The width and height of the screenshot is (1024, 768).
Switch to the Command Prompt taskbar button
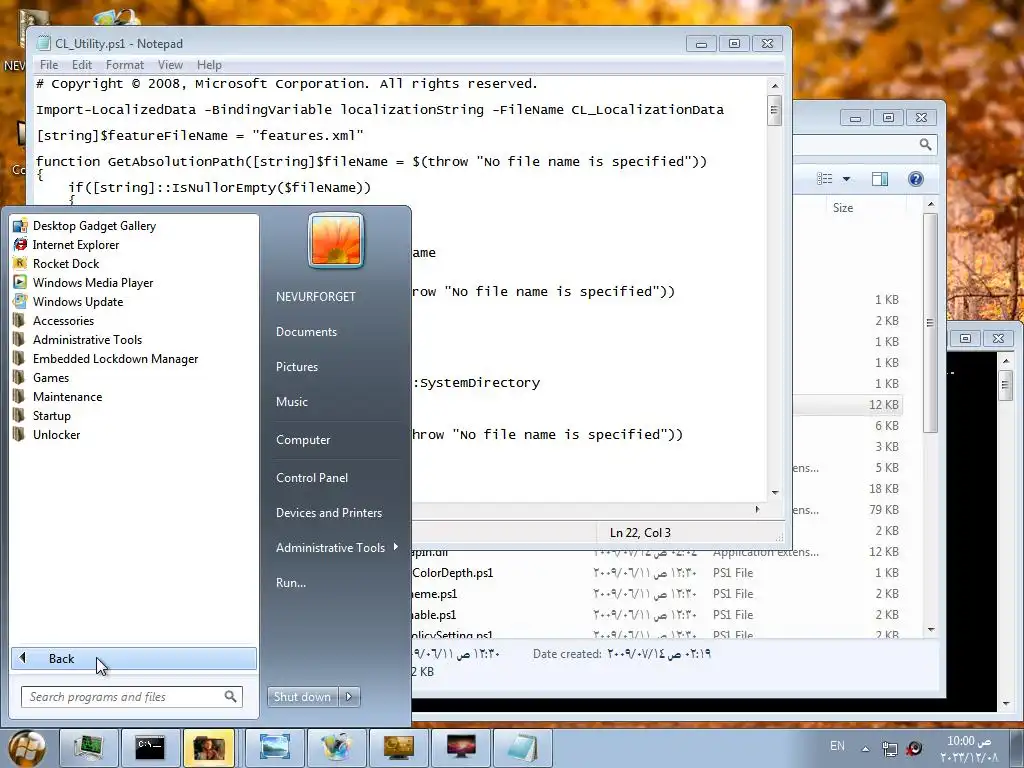click(150, 747)
